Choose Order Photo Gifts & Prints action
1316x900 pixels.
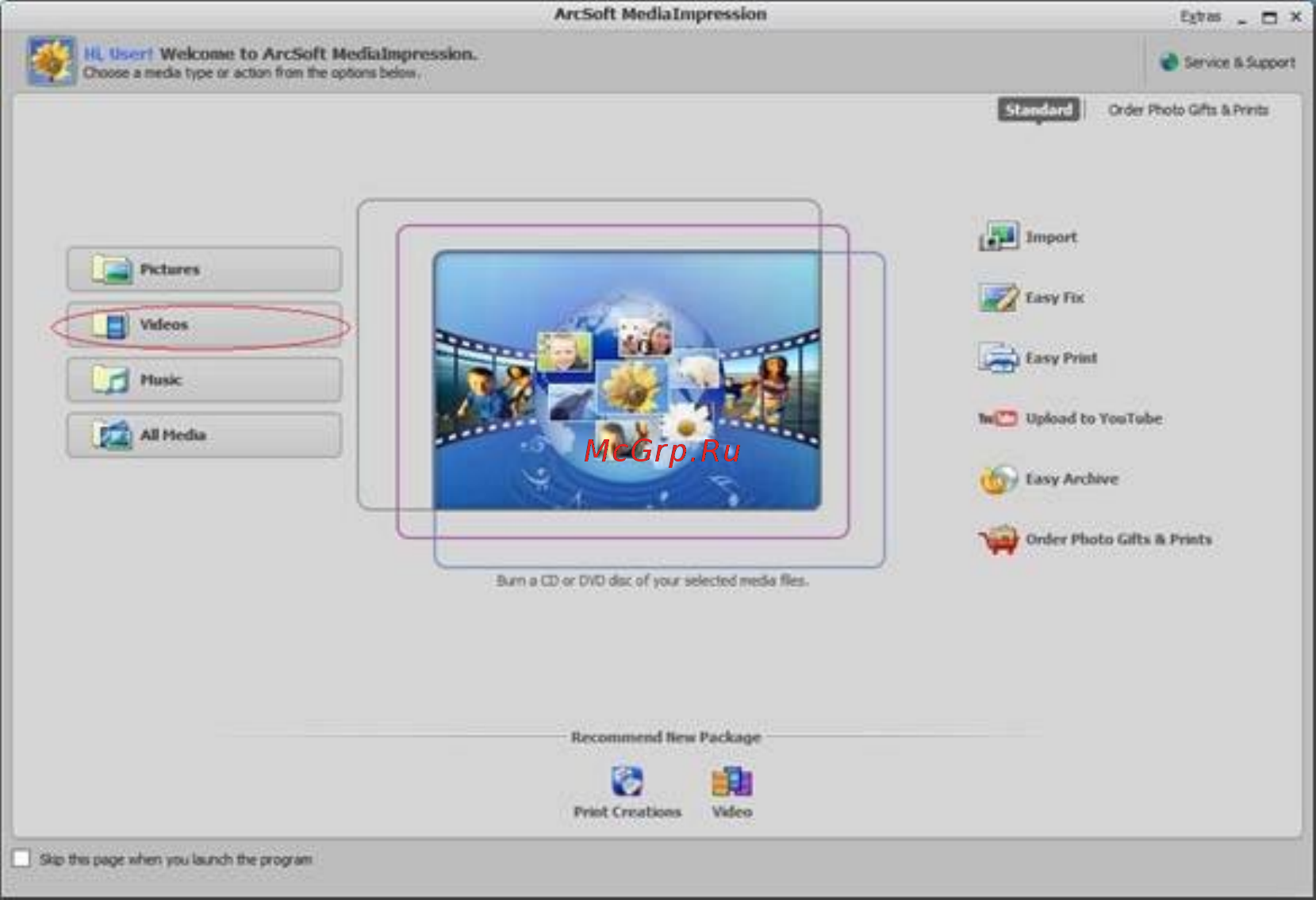[1118, 539]
